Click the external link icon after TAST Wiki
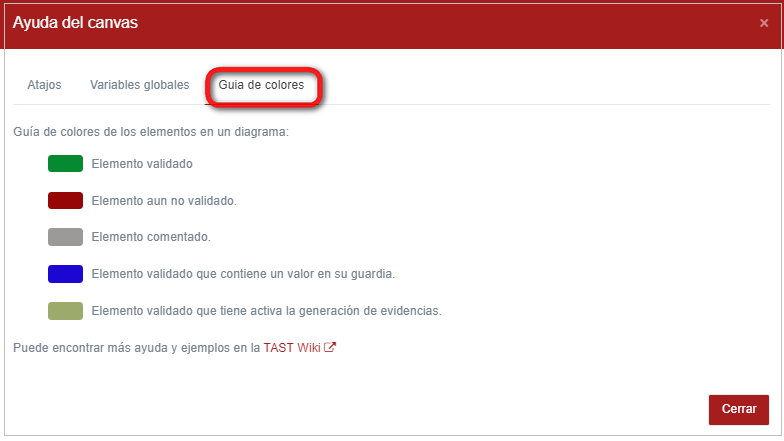 click(x=330, y=348)
